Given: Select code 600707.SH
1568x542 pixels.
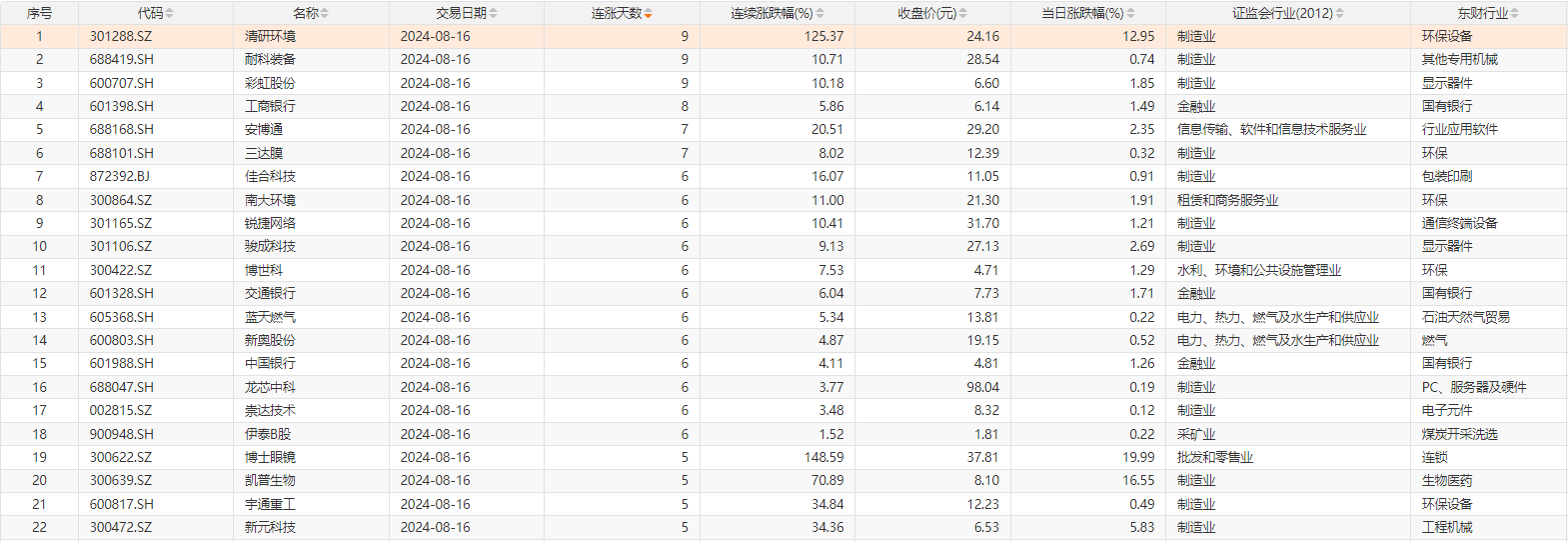Looking at the screenshot, I should [122, 83].
